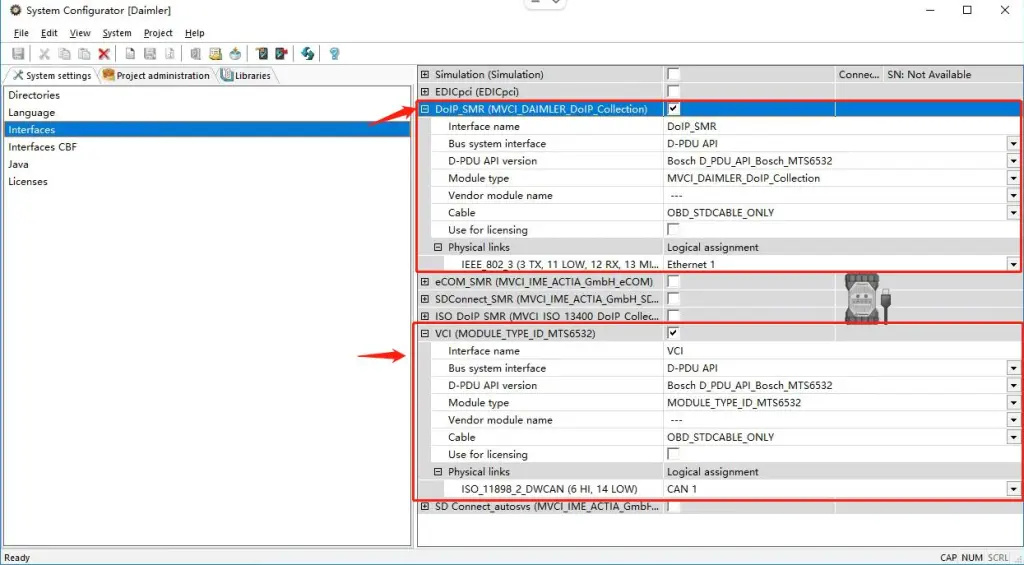Open the CAN 1 logical assignment dropdown
This screenshot has height=565, width=1024.
(x=1014, y=489)
